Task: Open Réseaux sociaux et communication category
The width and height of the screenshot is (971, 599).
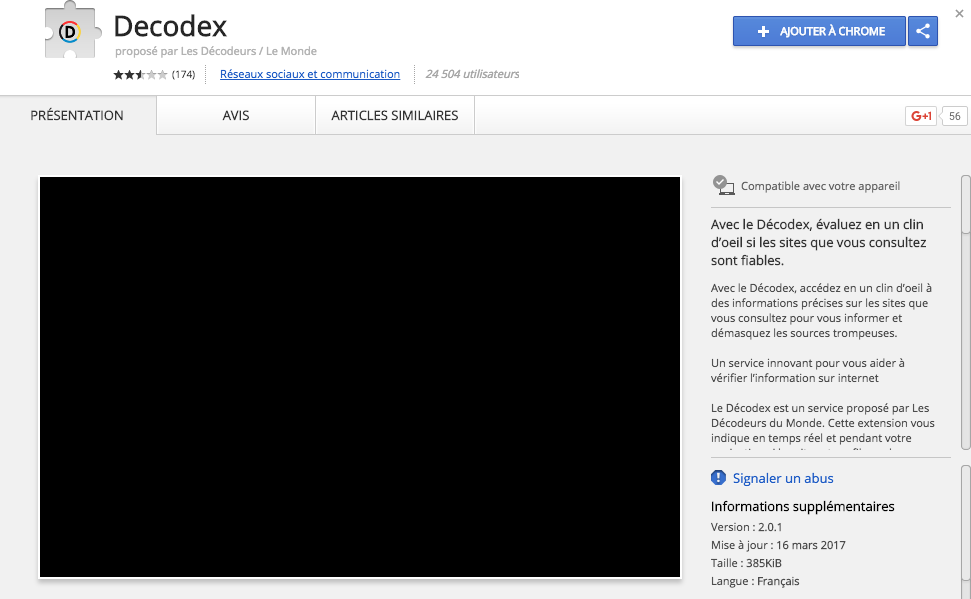Action: (310, 74)
